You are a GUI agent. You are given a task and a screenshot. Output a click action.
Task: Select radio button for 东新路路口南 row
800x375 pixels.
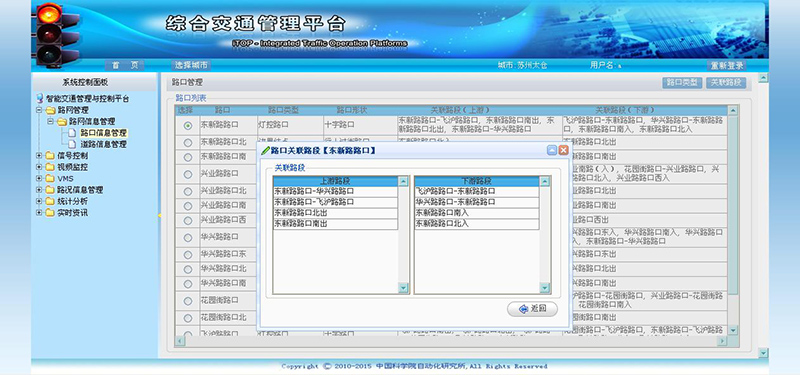pyautogui.click(x=188, y=157)
